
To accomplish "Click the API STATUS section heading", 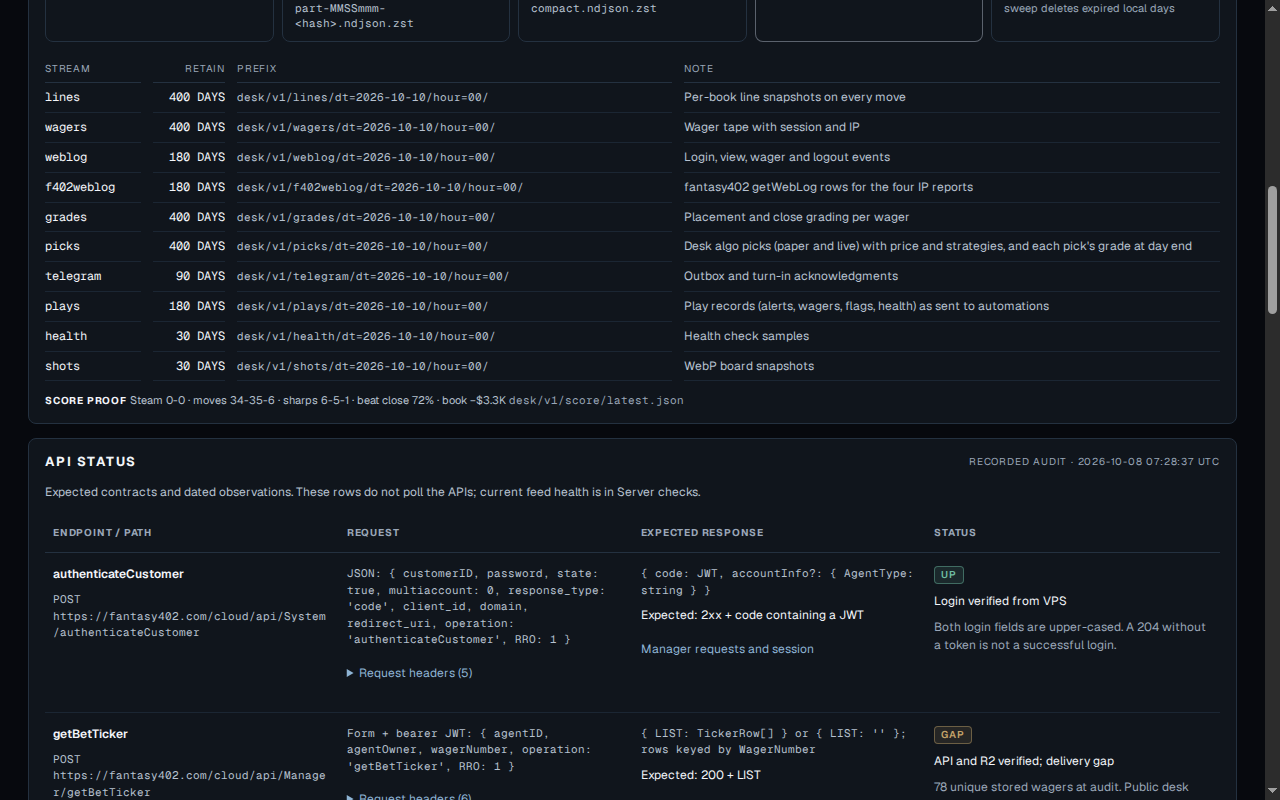I will coord(90,461).
